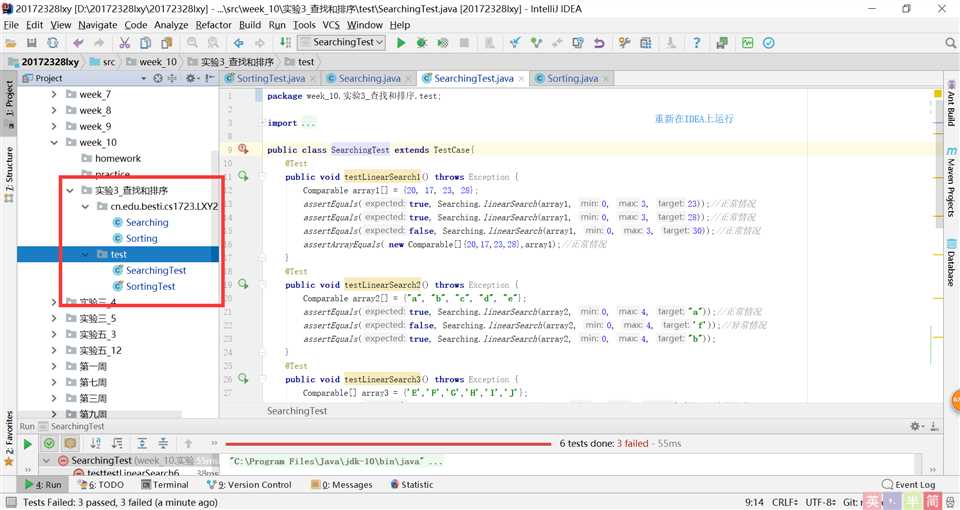
Task: Click the Synchronize refresh toolbar icon
Action: 53,43
